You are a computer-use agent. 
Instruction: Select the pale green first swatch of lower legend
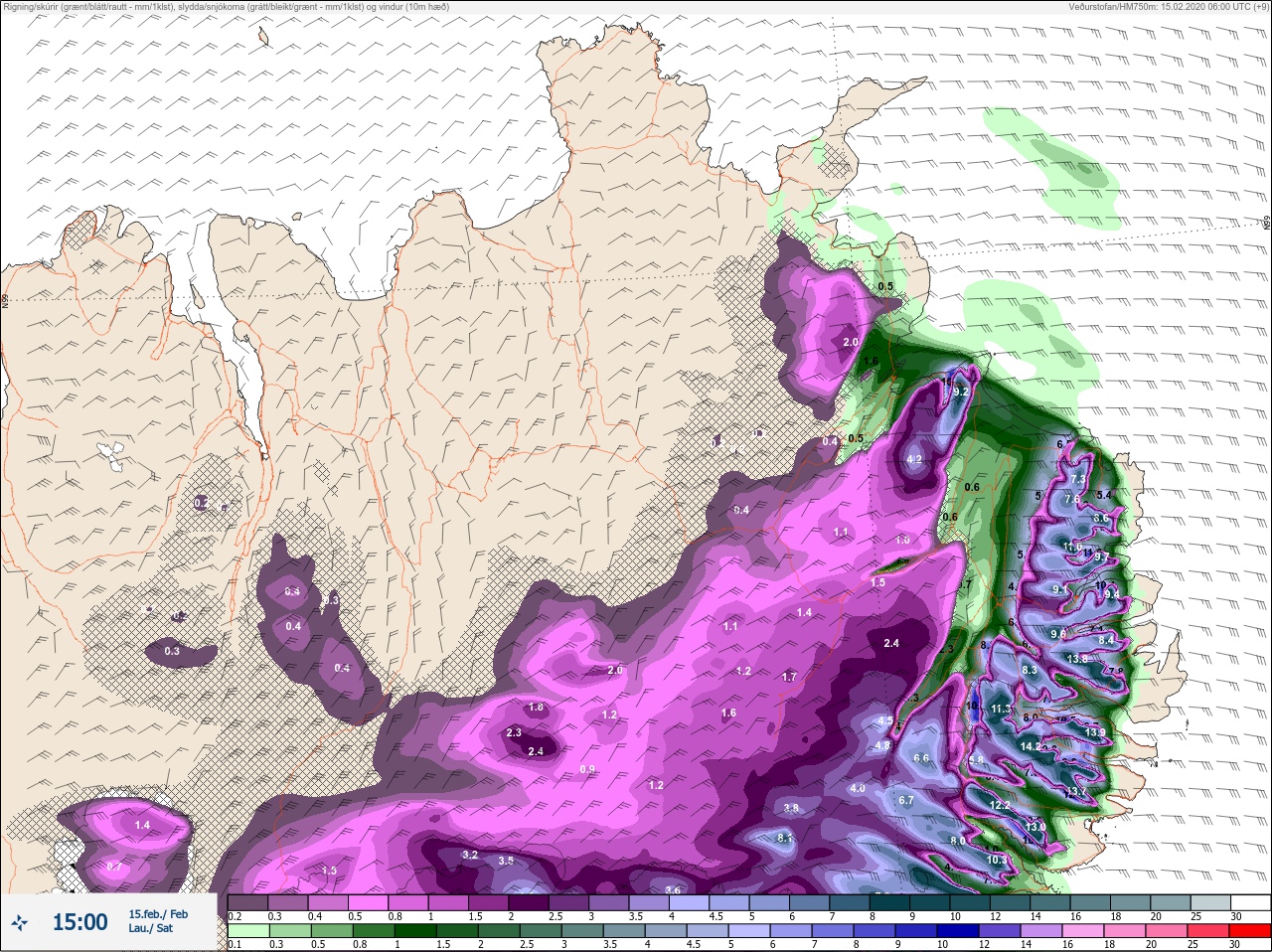(x=247, y=932)
